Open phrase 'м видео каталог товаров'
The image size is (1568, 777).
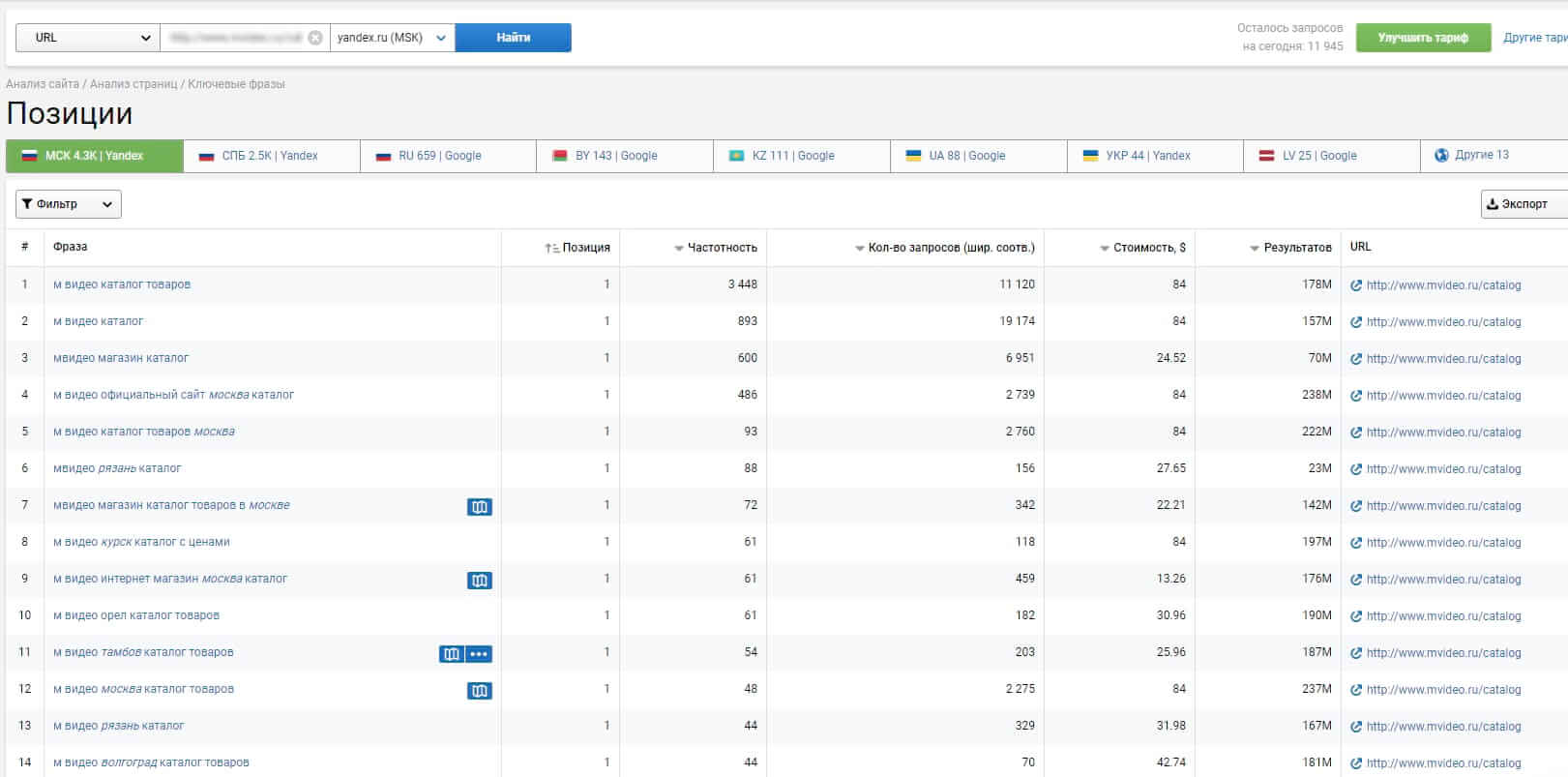tap(122, 284)
